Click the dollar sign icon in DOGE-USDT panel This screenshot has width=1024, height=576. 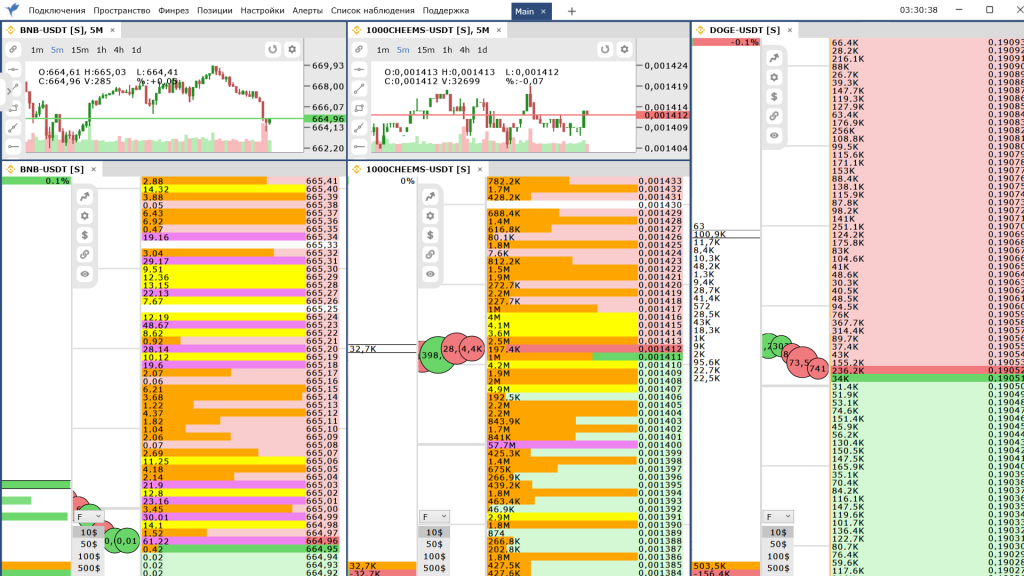774,97
